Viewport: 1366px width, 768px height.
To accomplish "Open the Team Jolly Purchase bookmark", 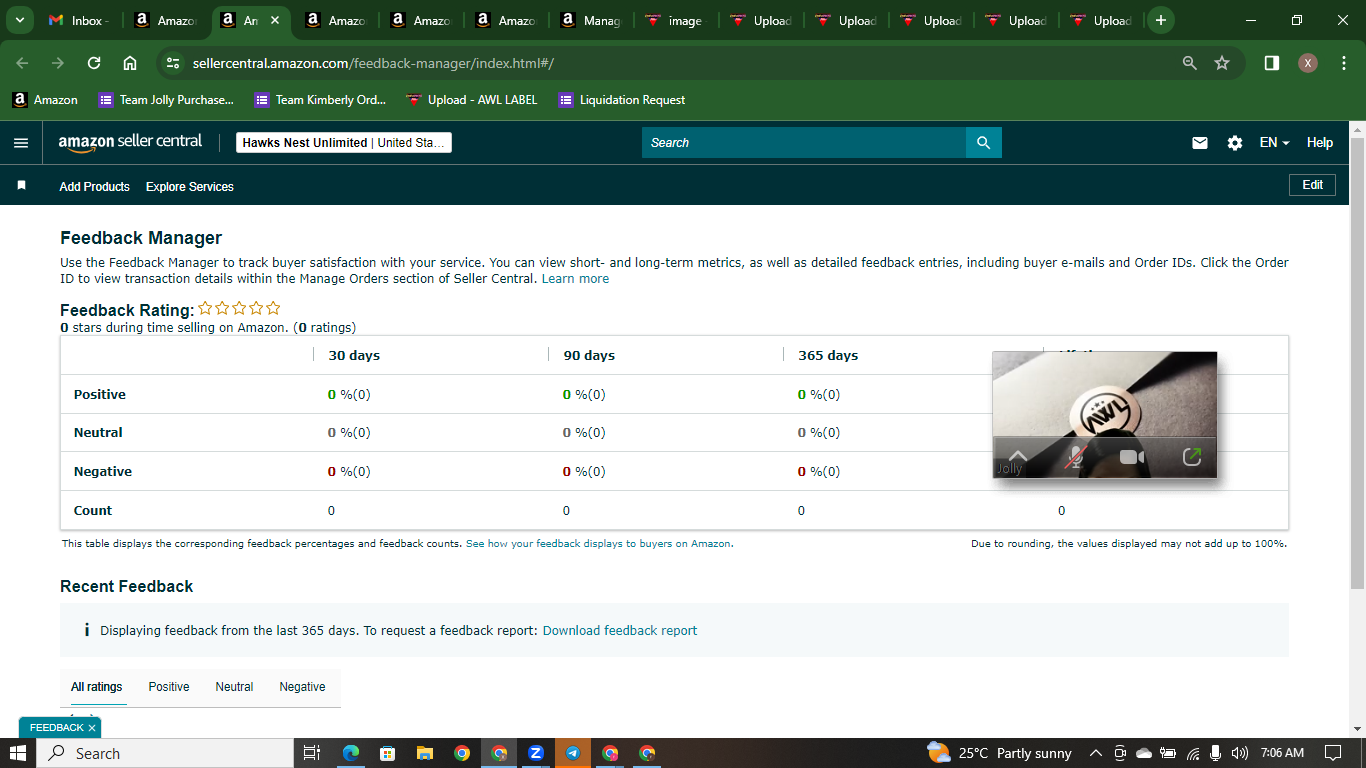I will [x=166, y=100].
